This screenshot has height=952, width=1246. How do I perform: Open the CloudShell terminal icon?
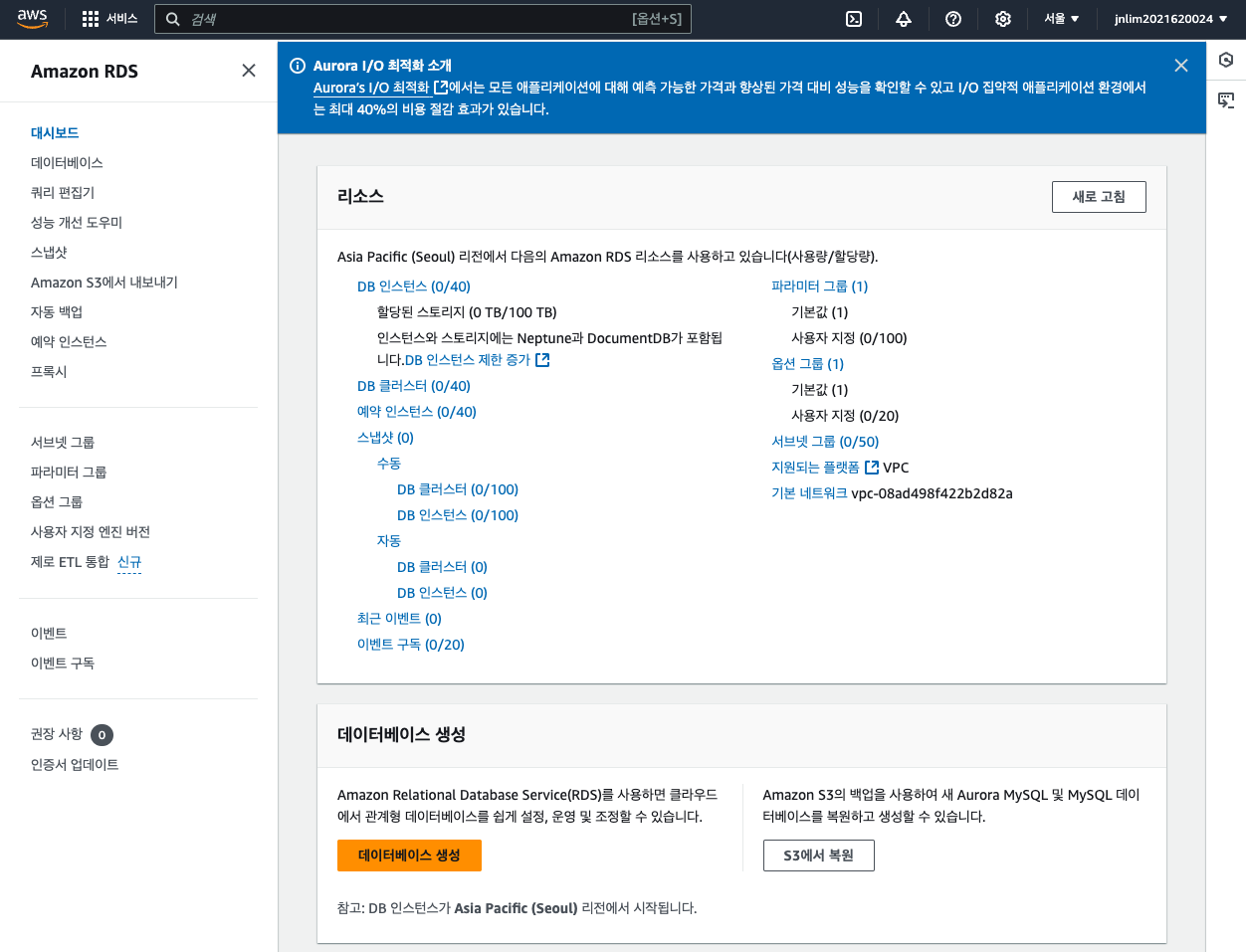click(x=854, y=19)
